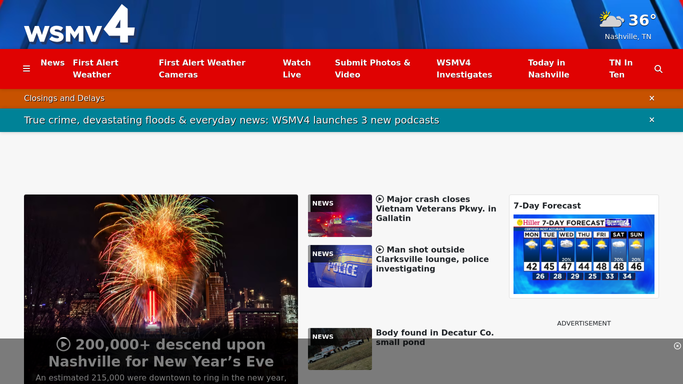Open the 7-Day Forecast image
The image size is (683, 384).
(584, 254)
